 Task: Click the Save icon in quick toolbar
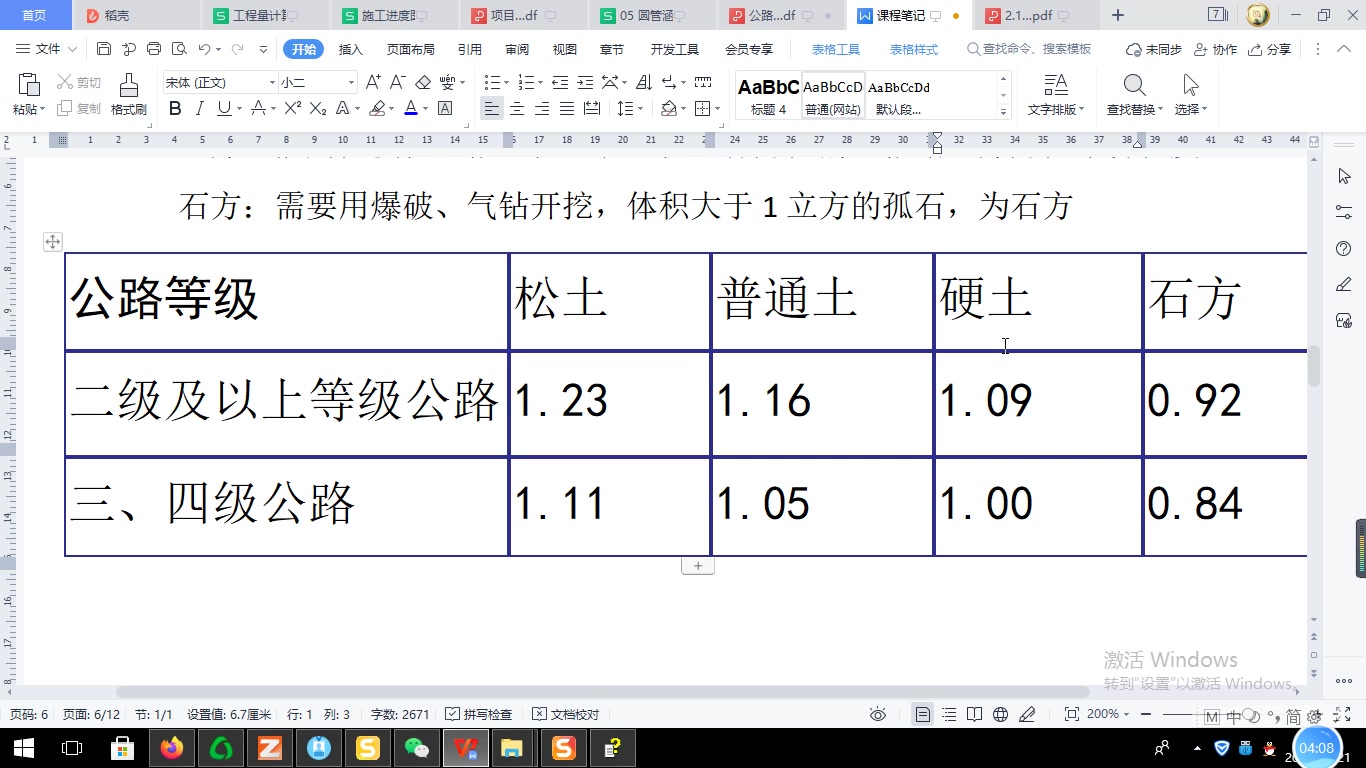[x=104, y=49]
